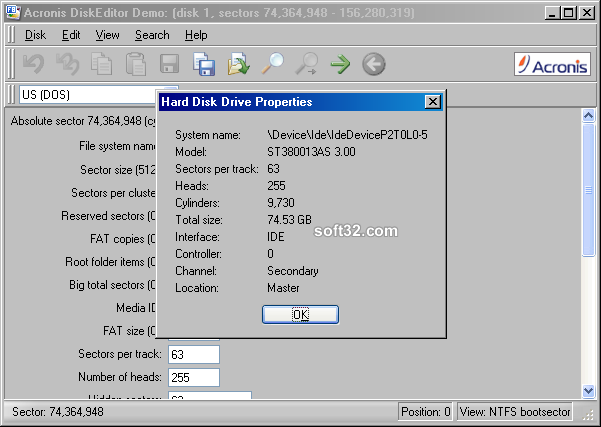
Task: Minimize the DiskEditor window
Action: tap(552, 13)
